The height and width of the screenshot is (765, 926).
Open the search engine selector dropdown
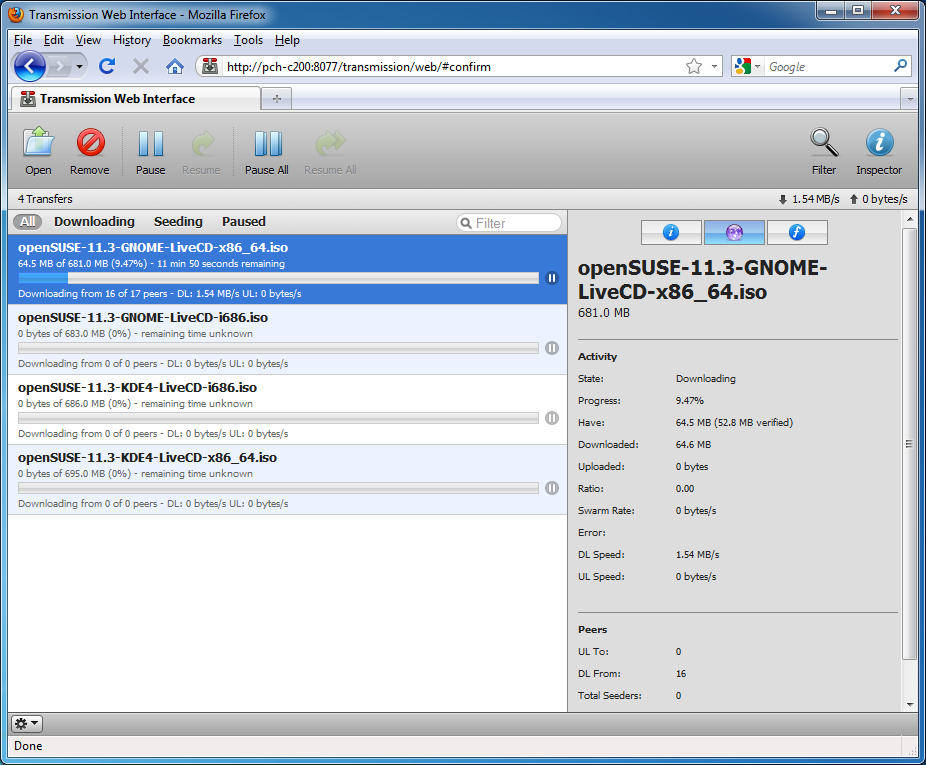point(747,66)
